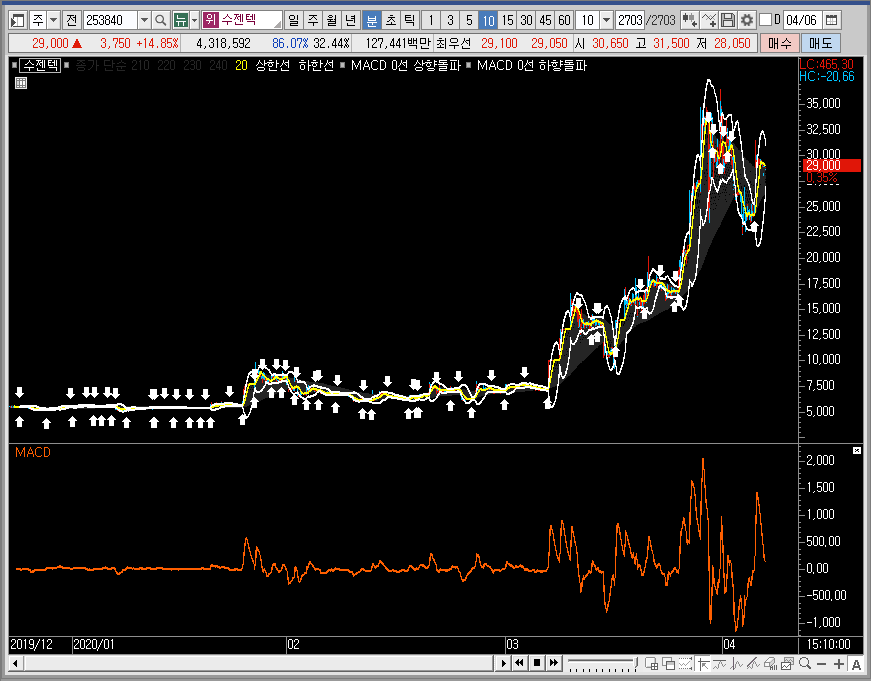This screenshot has width=871, height=681.
Task: Click the save chart floppy icon
Action: 728,21
